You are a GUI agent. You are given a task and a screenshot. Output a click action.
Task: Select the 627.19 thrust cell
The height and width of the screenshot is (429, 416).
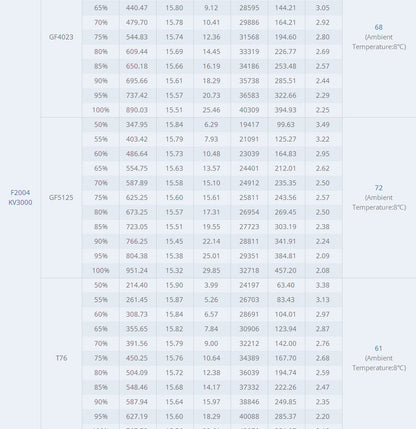click(137, 416)
